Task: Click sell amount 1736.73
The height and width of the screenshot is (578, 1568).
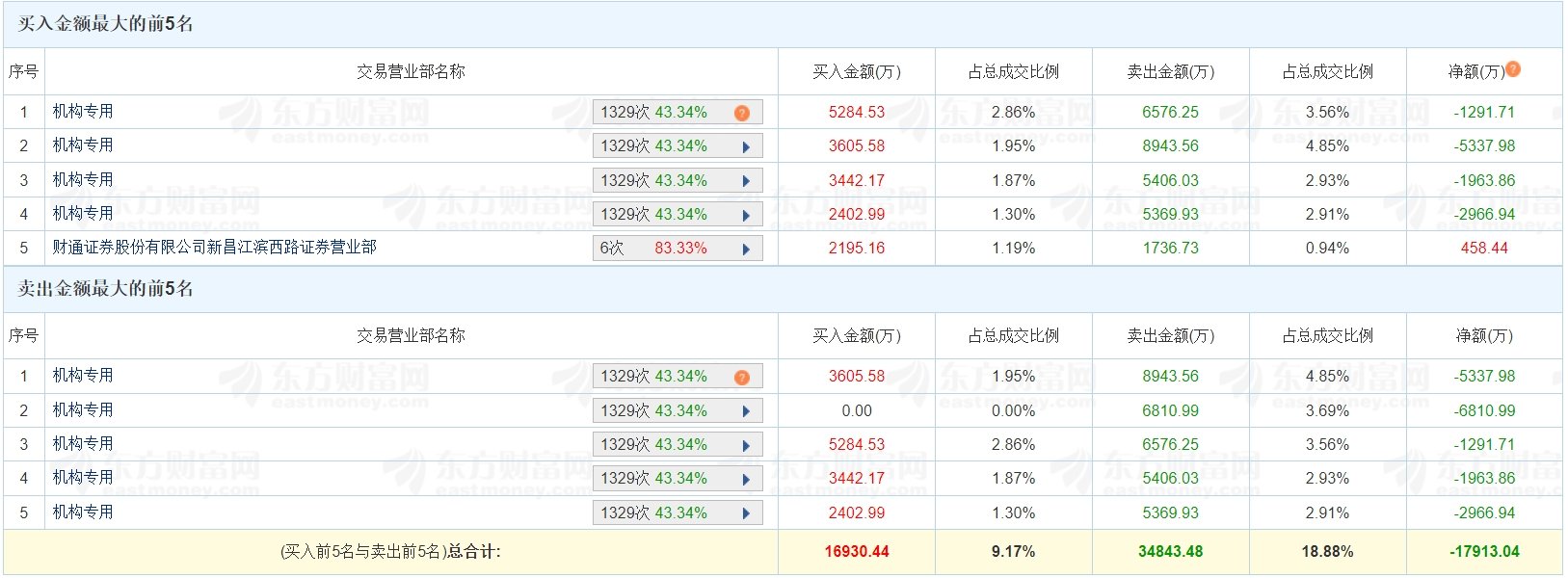Action: [x=1171, y=249]
